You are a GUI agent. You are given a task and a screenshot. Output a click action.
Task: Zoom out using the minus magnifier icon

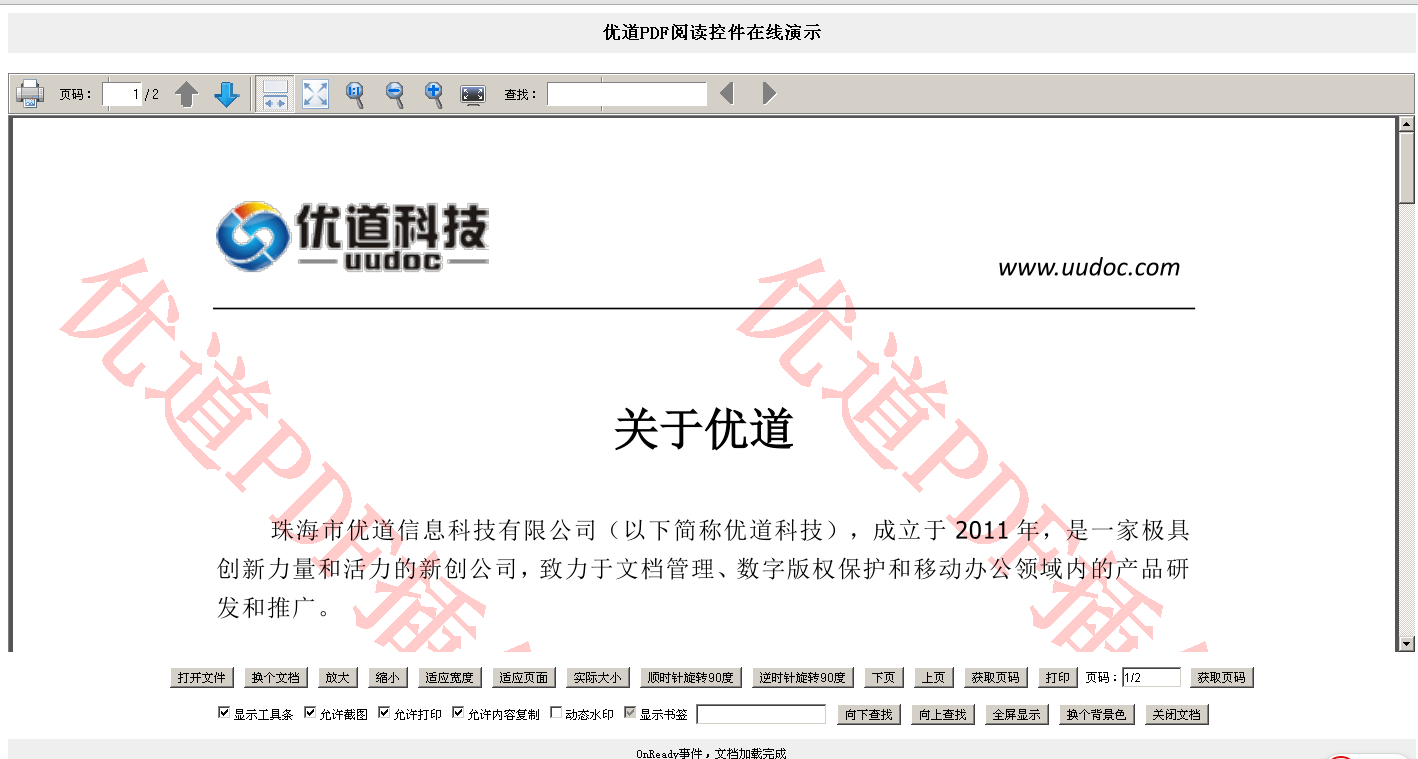pos(394,93)
